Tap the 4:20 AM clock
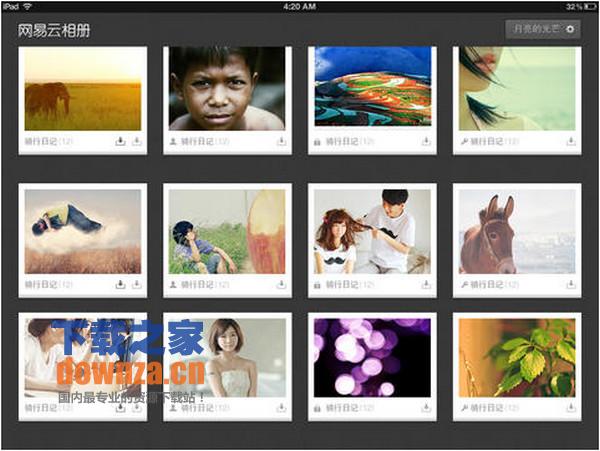Image resolution: width=600 pixels, height=451 pixels. point(300,7)
